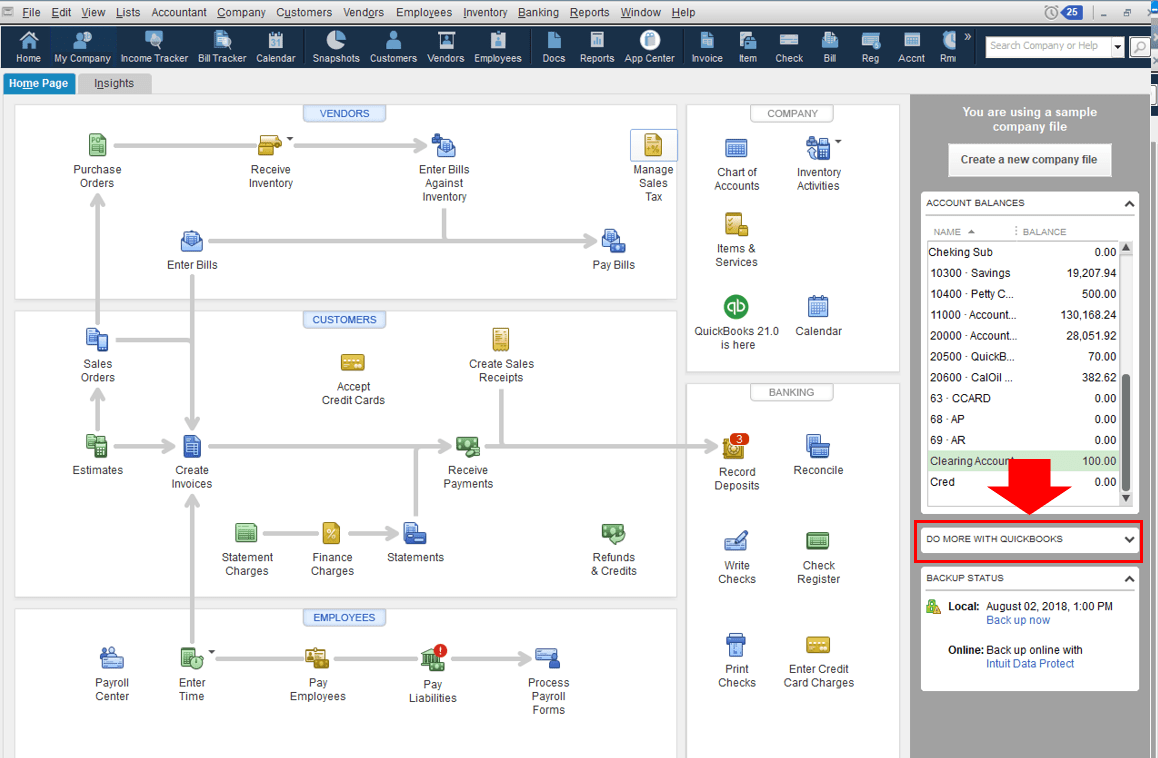Open Purchase Orders icon
The image size is (1158, 758).
click(x=97, y=145)
